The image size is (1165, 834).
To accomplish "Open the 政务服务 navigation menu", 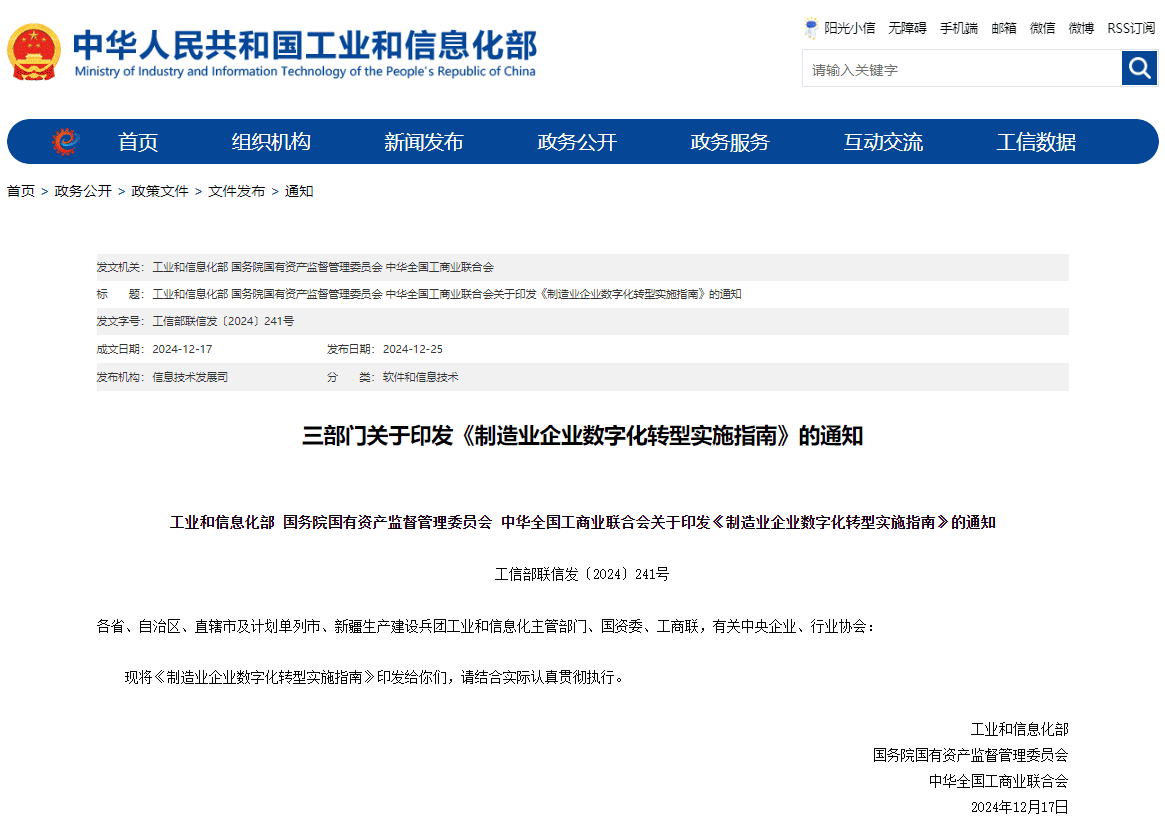I will (730, 142).
